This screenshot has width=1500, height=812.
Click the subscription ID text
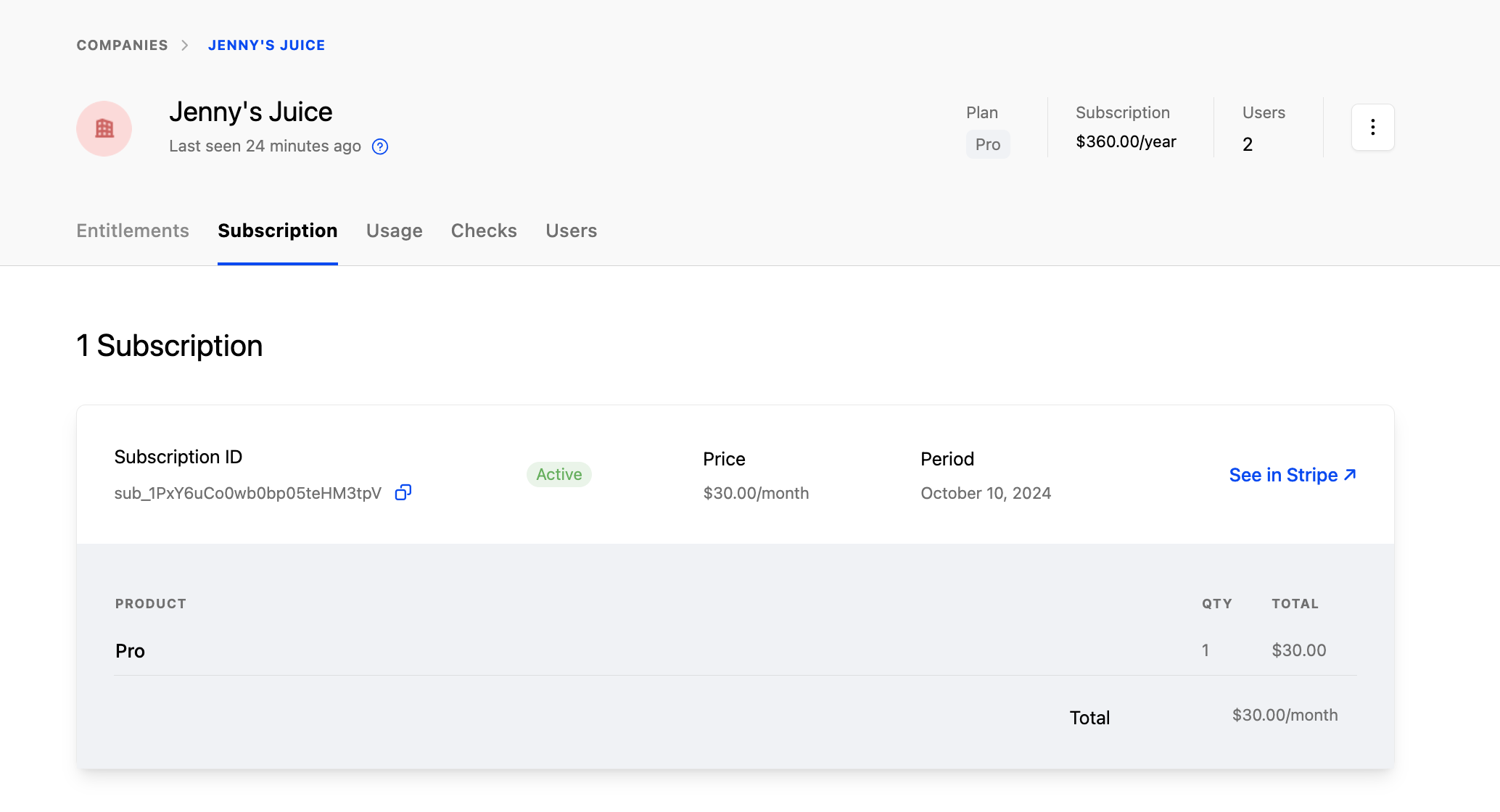pos(247,493)
